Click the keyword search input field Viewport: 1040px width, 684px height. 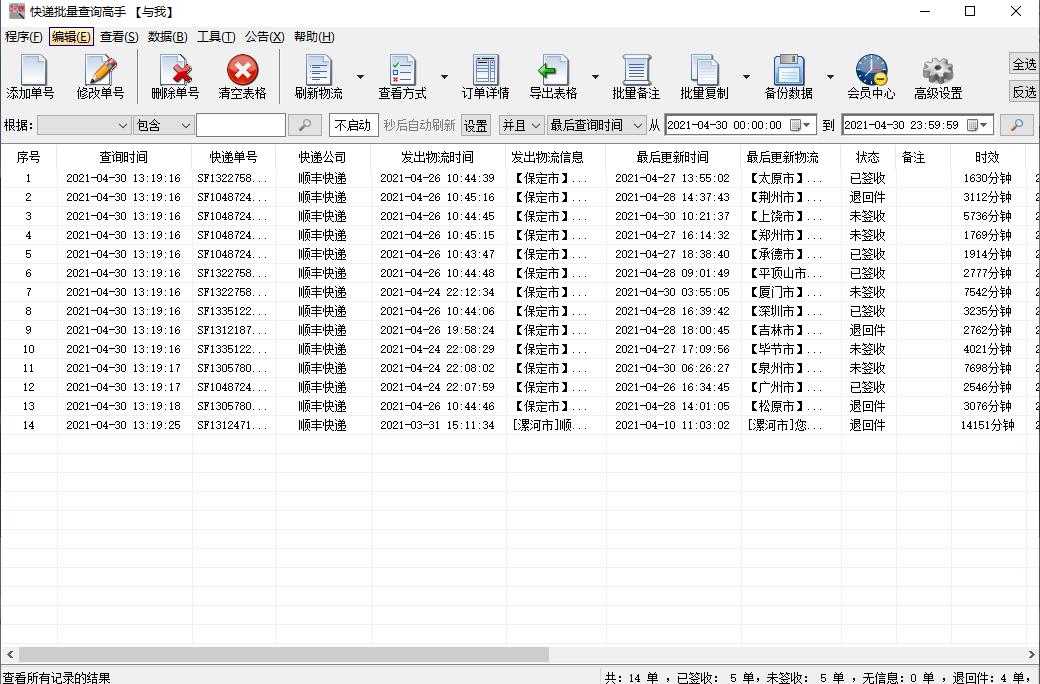tap(243, 125)
